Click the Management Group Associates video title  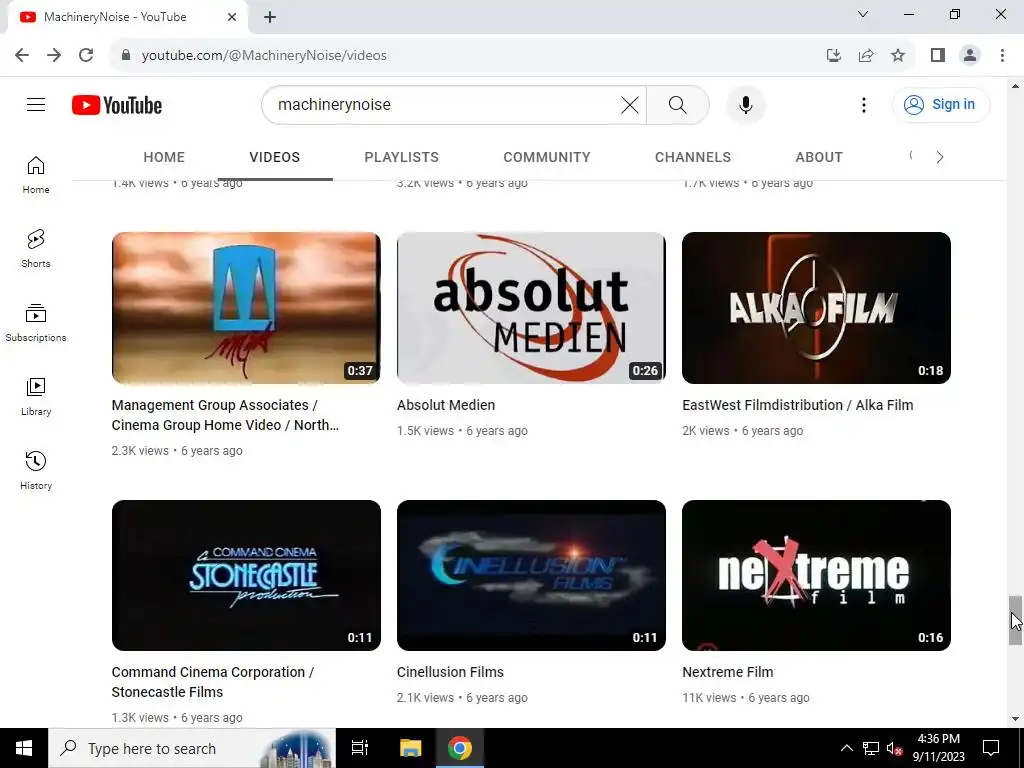tap(225, 415)
